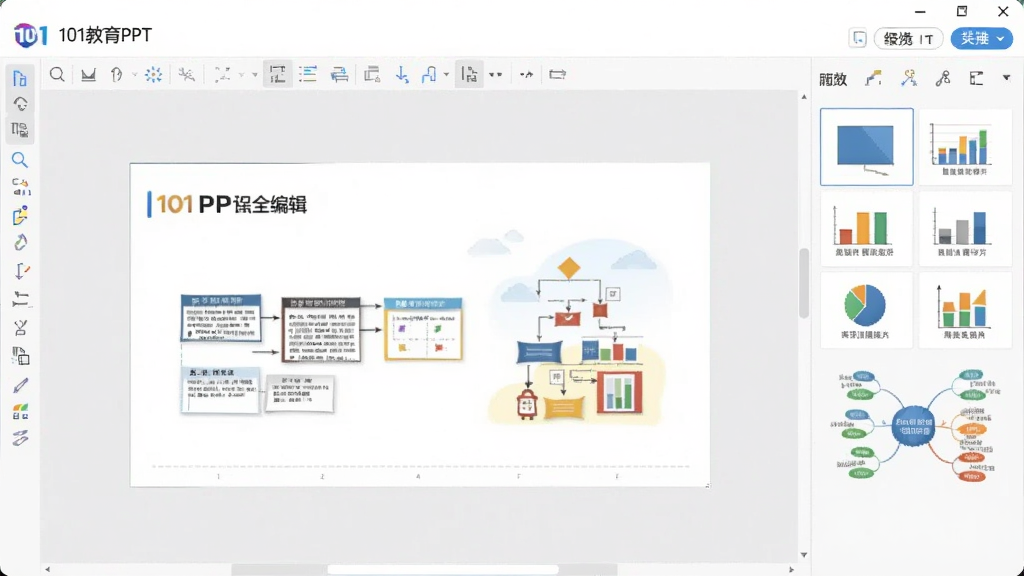
Task: Select the mind map template thumbnail
Action: [916, 426]
